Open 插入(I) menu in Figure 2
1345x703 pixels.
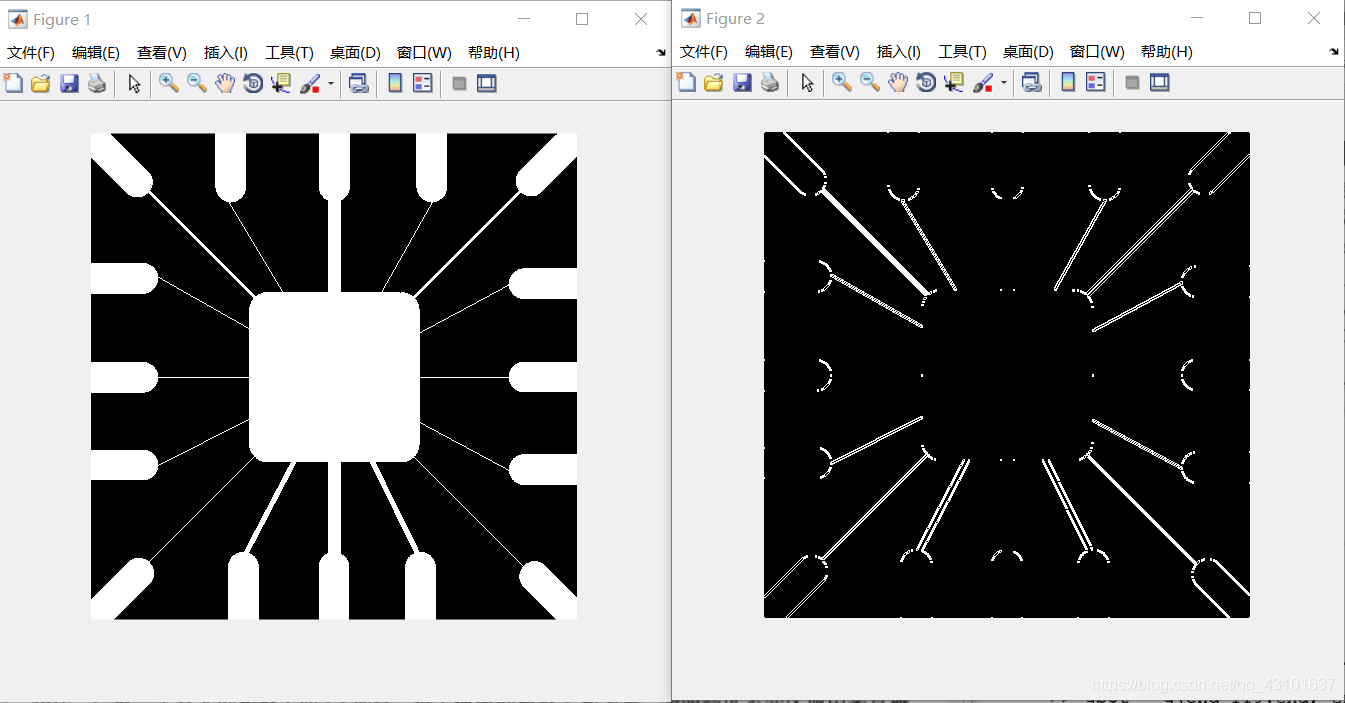click(899, 52)
